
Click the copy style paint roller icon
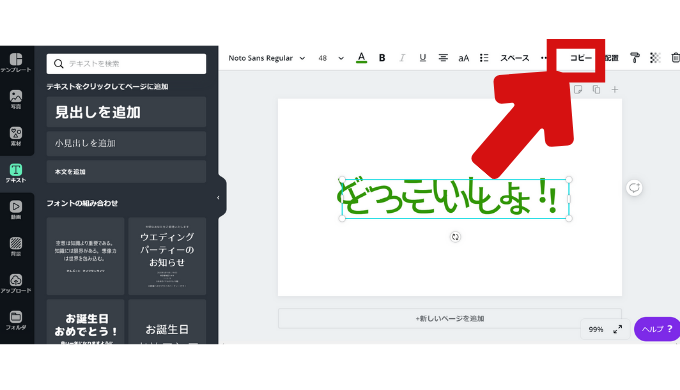point(634,58)
